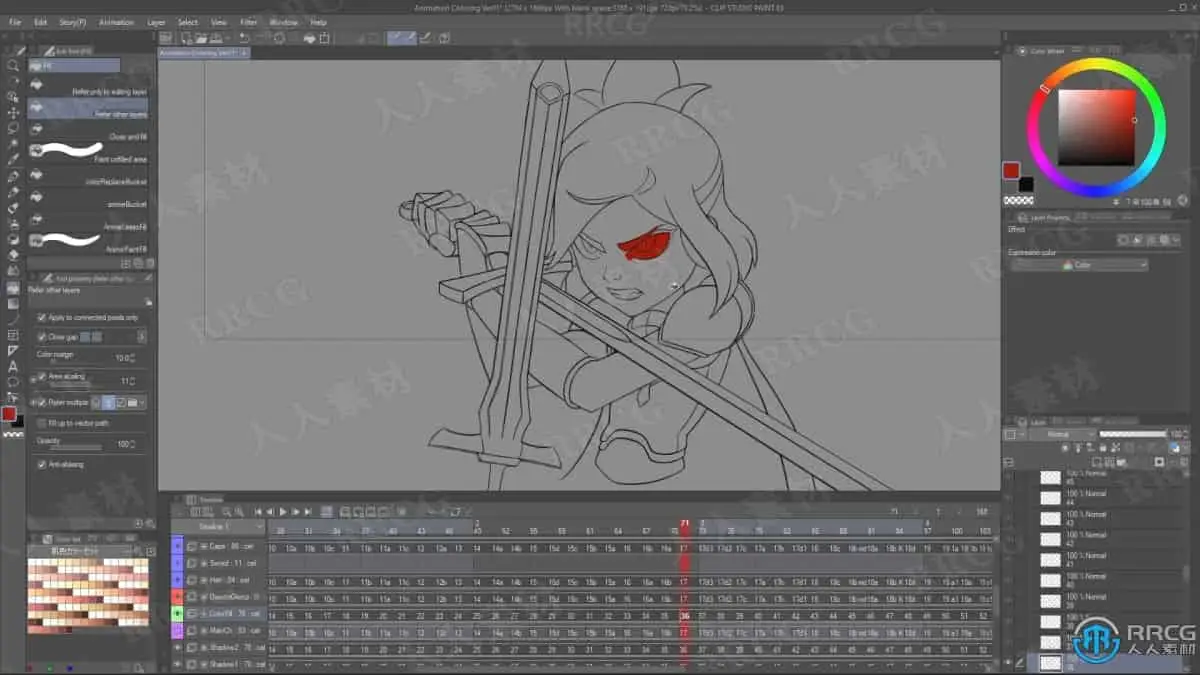Adjust the Area scaling value stepper
Screen dimensions: 1200x675
point(133,381)
